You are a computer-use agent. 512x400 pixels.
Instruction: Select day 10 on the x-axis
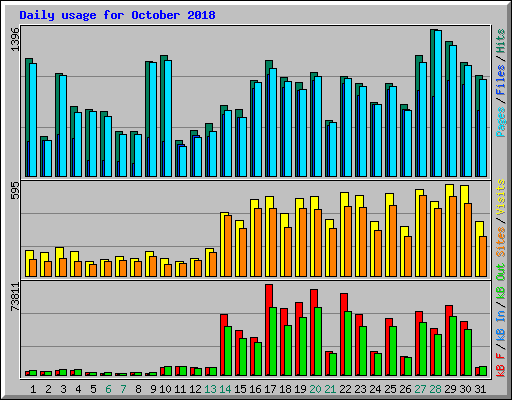coord(165,389)
